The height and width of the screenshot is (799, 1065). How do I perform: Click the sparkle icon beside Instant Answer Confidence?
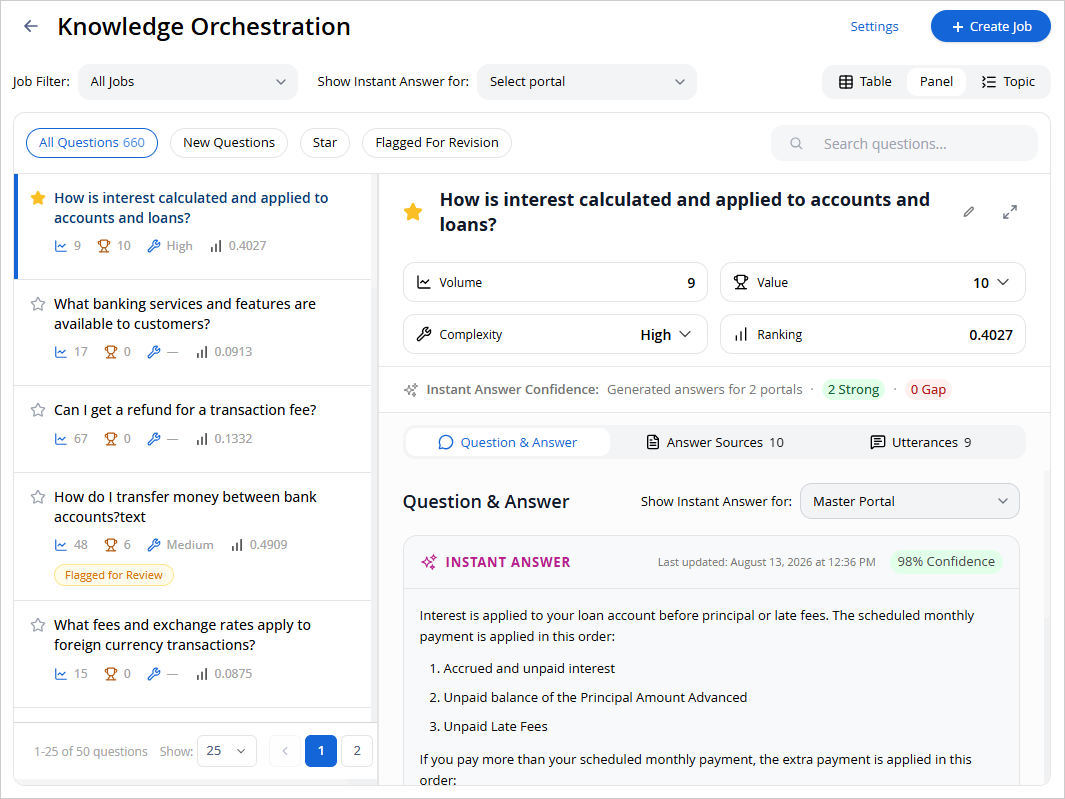tap(411, 389)
